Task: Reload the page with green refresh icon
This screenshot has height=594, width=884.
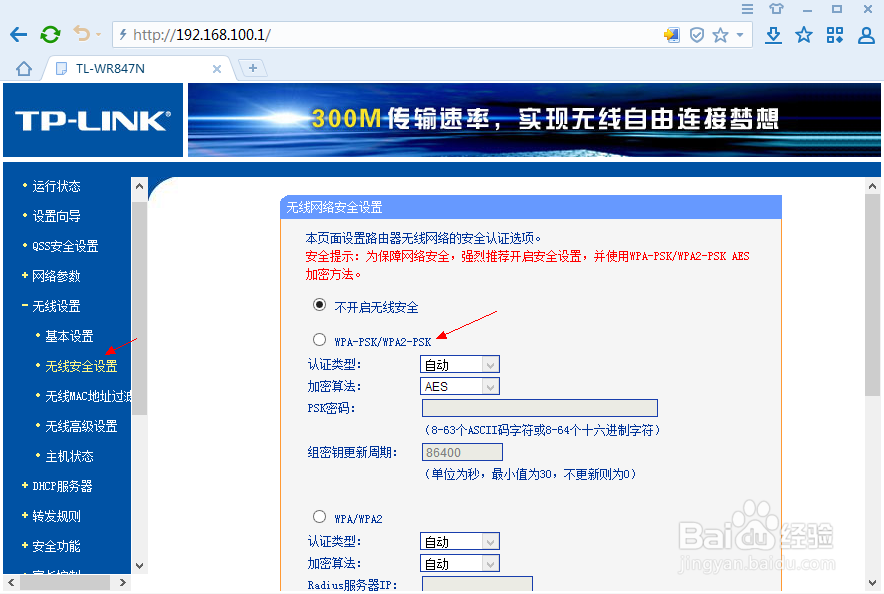Action: pos(50,35)
